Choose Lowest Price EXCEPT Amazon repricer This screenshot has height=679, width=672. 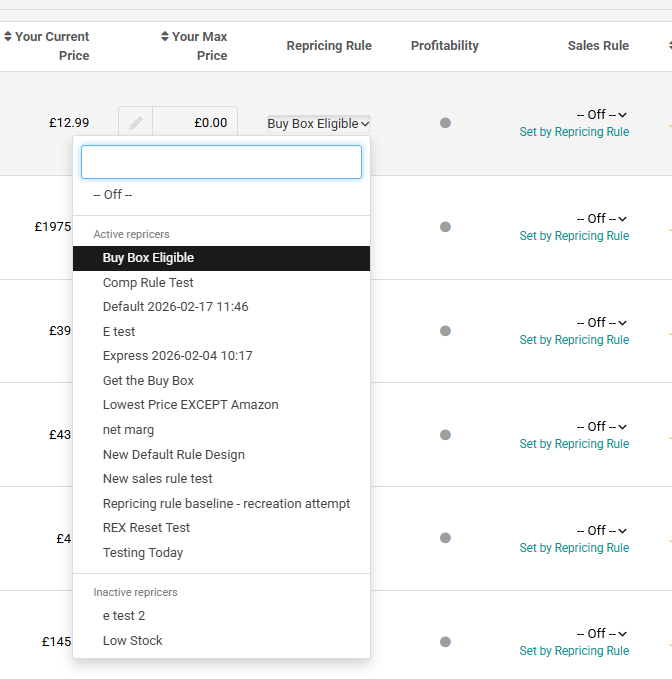coord(221,405)
